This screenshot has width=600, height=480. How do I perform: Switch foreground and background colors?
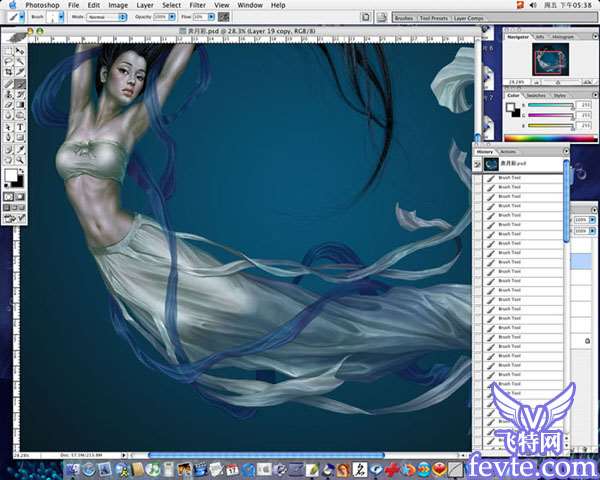pyautogui.click(x=21, y=171)
